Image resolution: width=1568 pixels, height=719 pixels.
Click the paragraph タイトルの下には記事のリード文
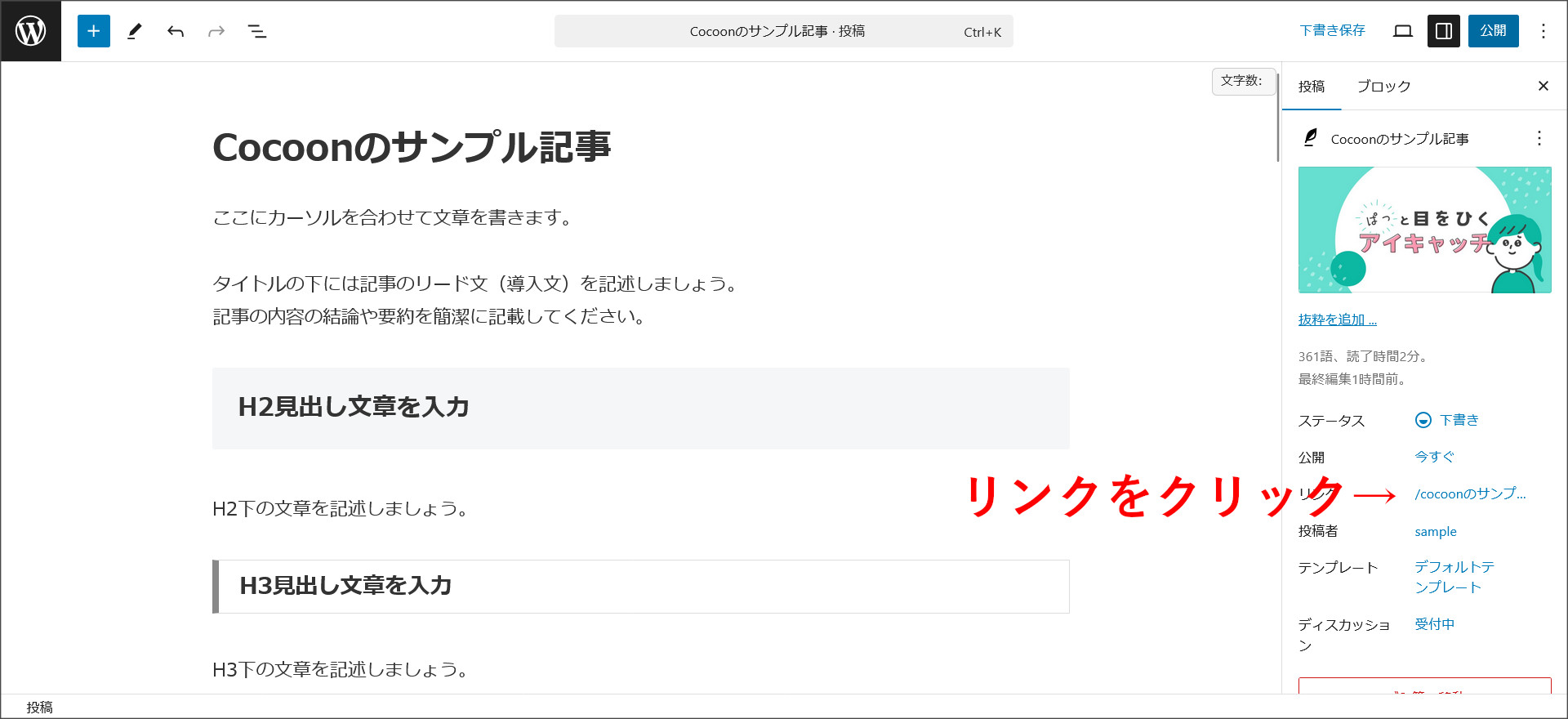point(477,284)
